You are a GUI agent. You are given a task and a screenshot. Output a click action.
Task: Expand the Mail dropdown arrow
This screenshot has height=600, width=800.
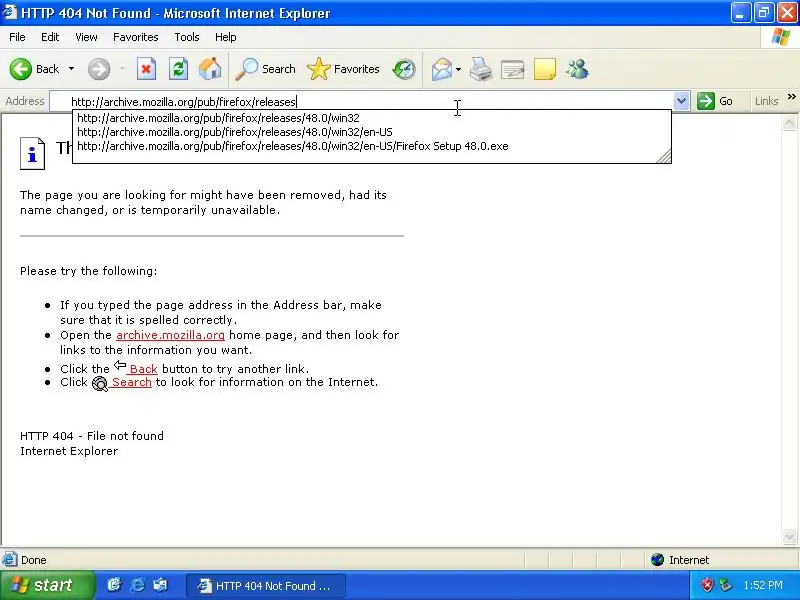point(458,69)
